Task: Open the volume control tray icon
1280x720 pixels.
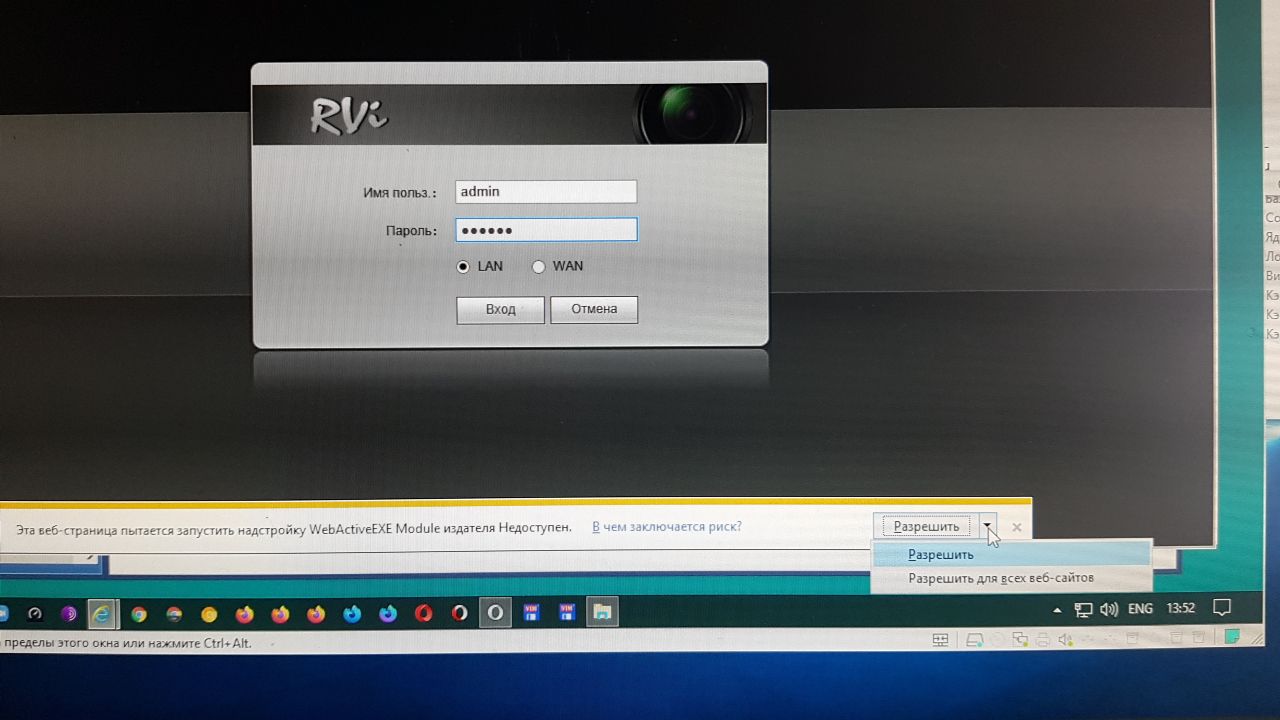Action: pyautogui.click(x=1108, y=609)
